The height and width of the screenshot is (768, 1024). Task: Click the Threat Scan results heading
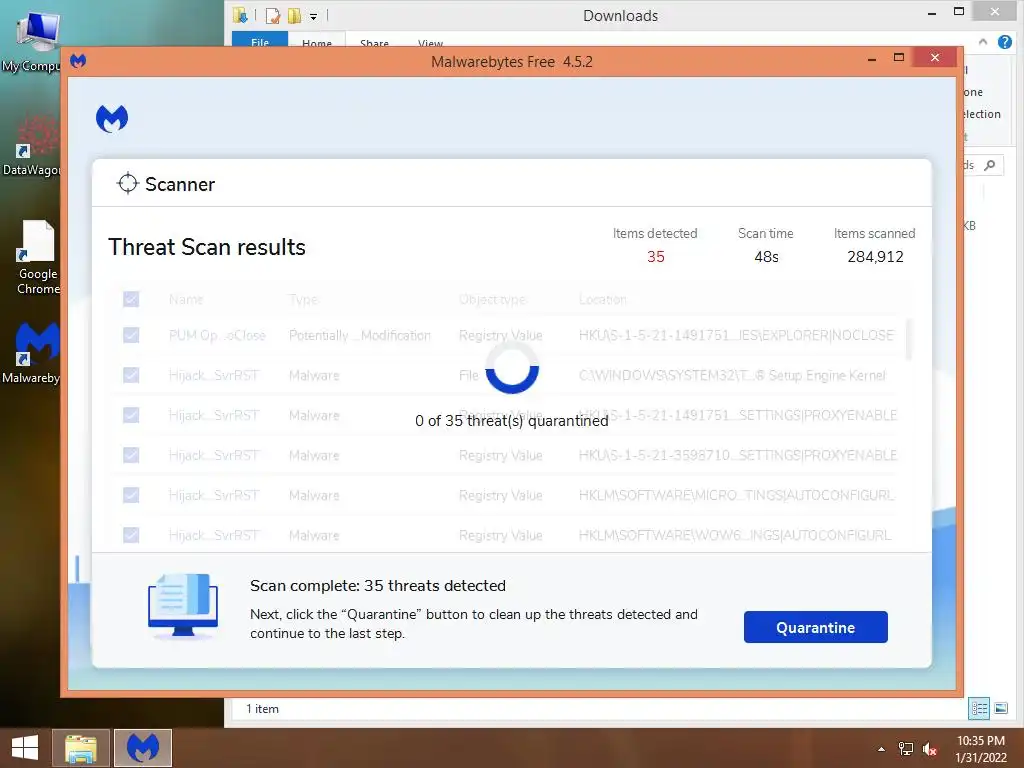[207, 247]
